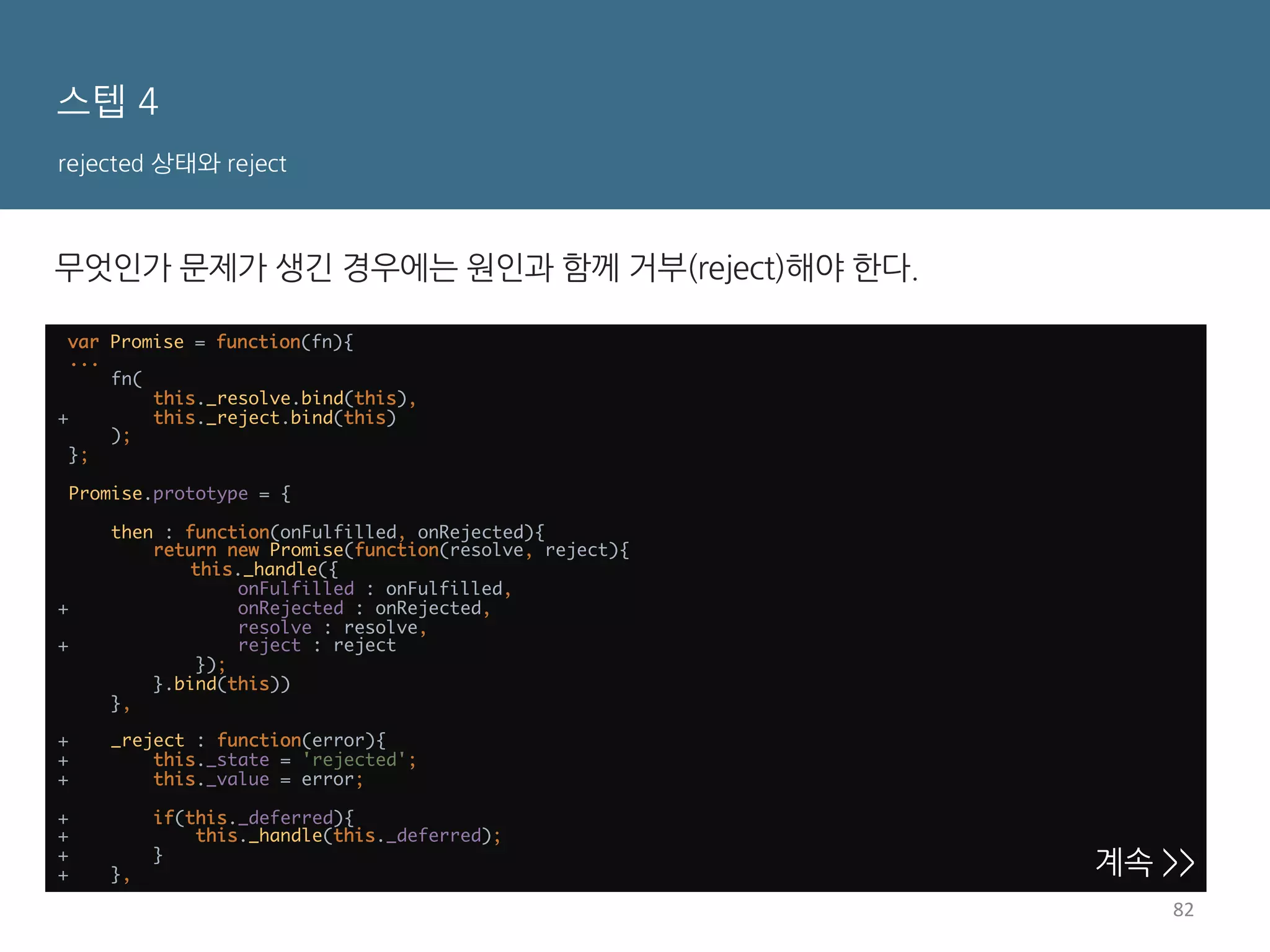Click the Korean sentence about reject
The image size is (1270, 952).
[x=486, y=268]
